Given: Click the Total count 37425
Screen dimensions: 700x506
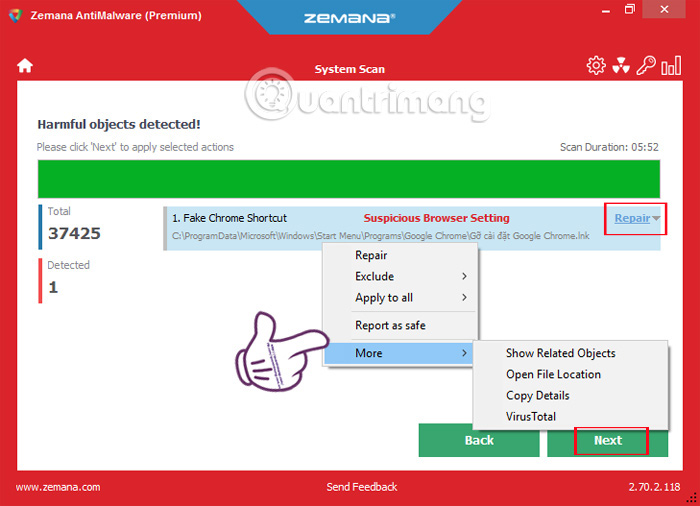Looking at the screenshot, I should [74, 233].
